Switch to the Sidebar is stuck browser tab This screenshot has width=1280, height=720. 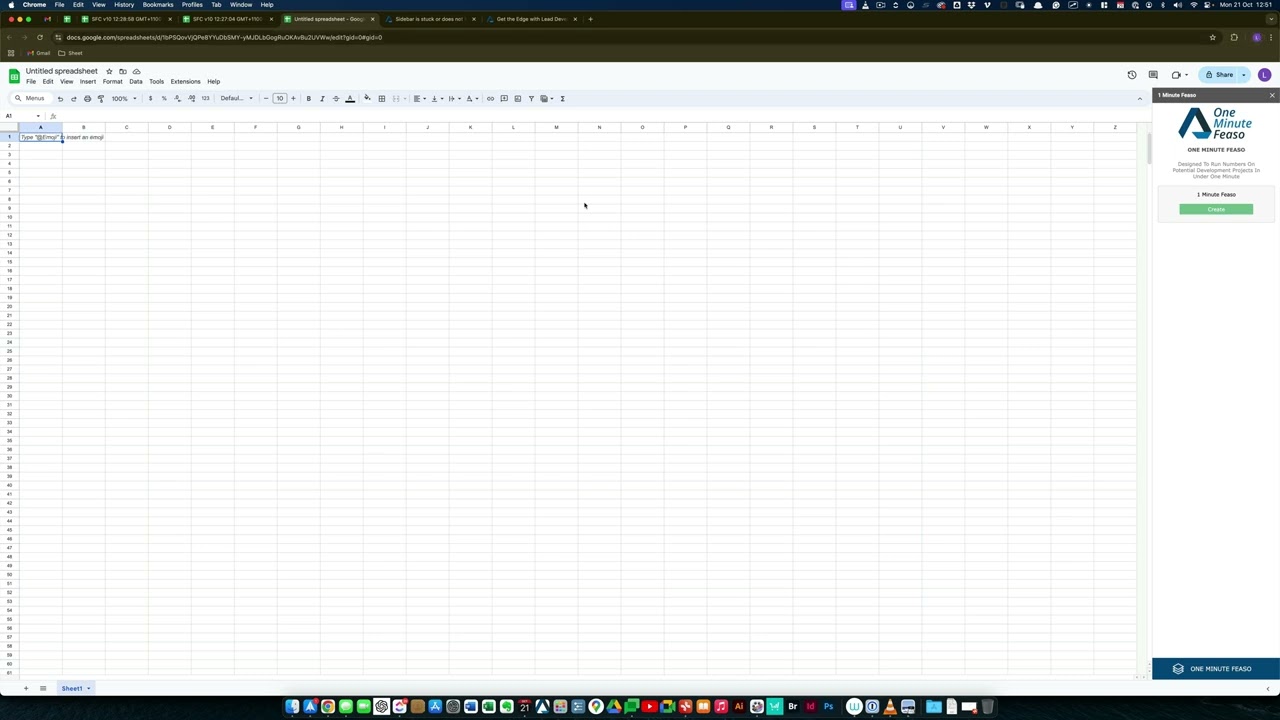point(430,19)
